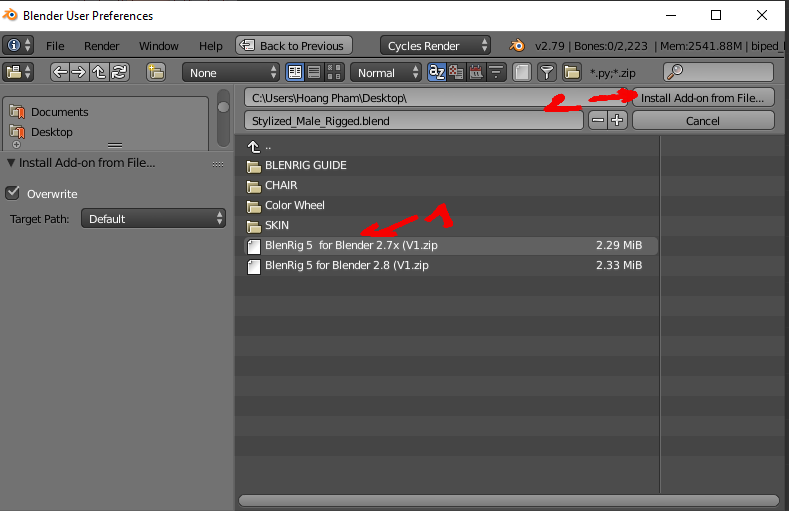Open the Info editor type selector
The image size is (789, 511).
[18, 45]
